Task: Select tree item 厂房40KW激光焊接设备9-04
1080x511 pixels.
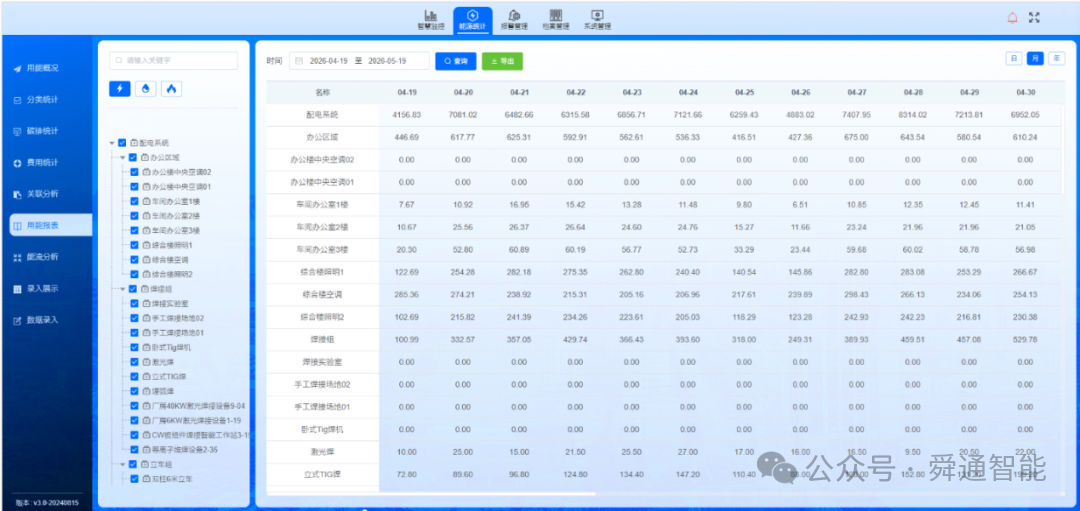Action: point(198,406)
